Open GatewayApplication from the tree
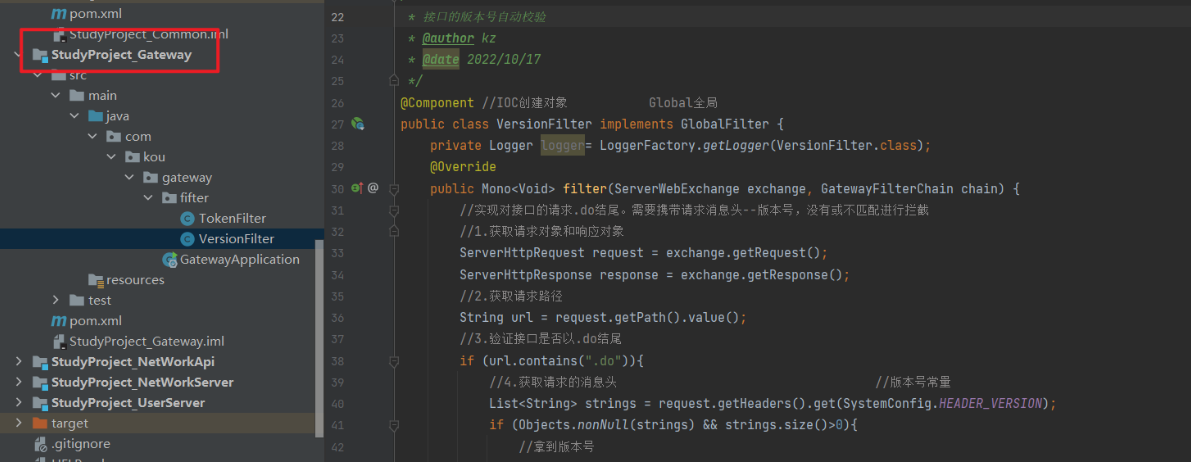Screen dimensions: 1191x462 pos(240,260)
